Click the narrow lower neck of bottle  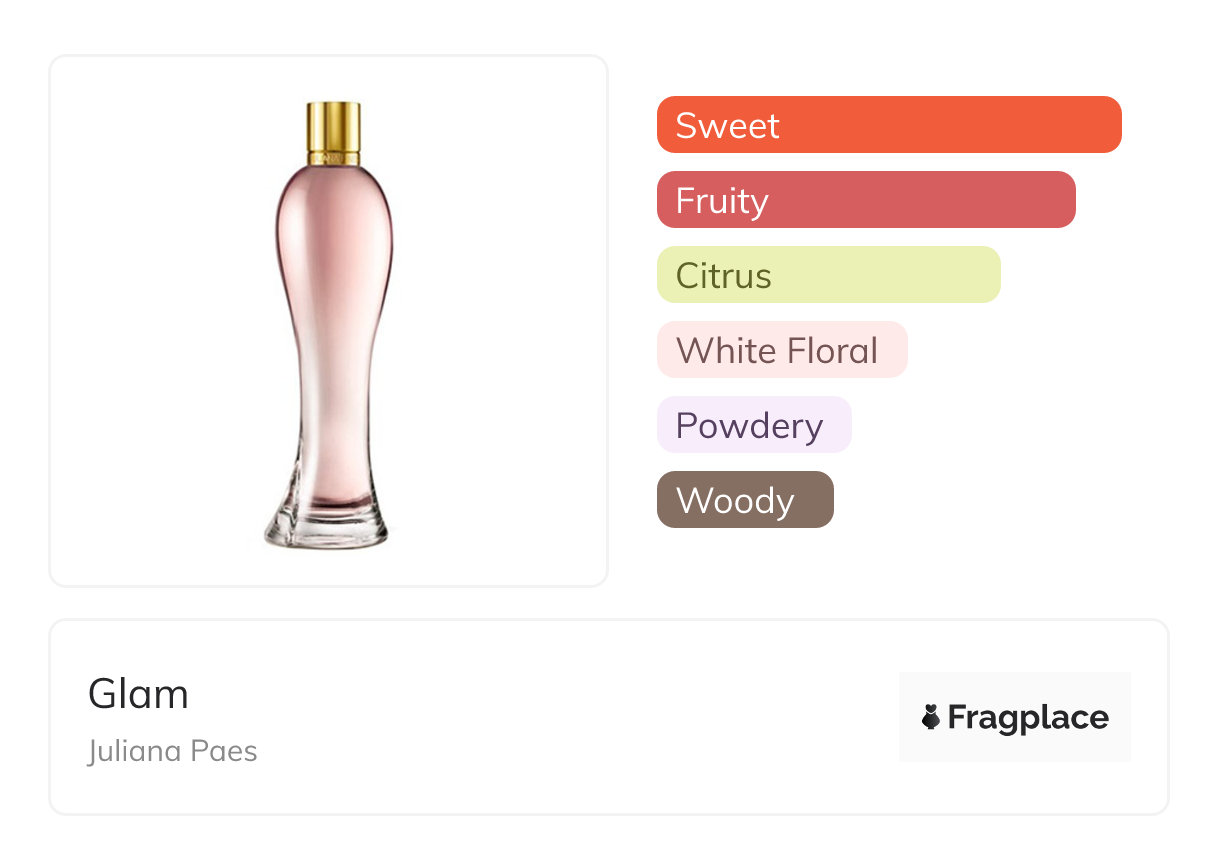(329, 420)
